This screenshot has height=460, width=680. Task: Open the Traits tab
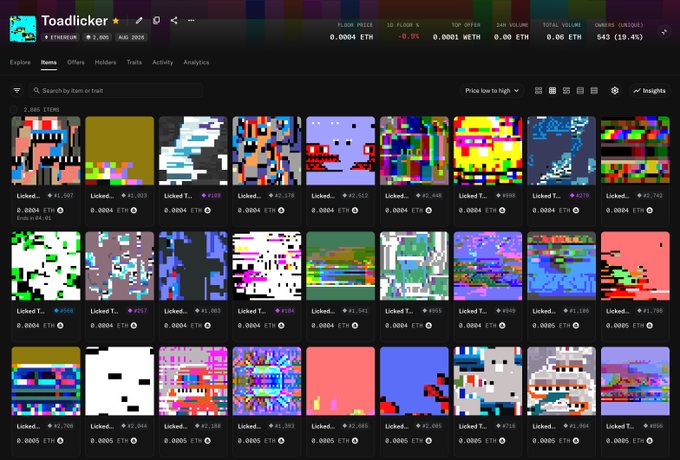(134, 62)
